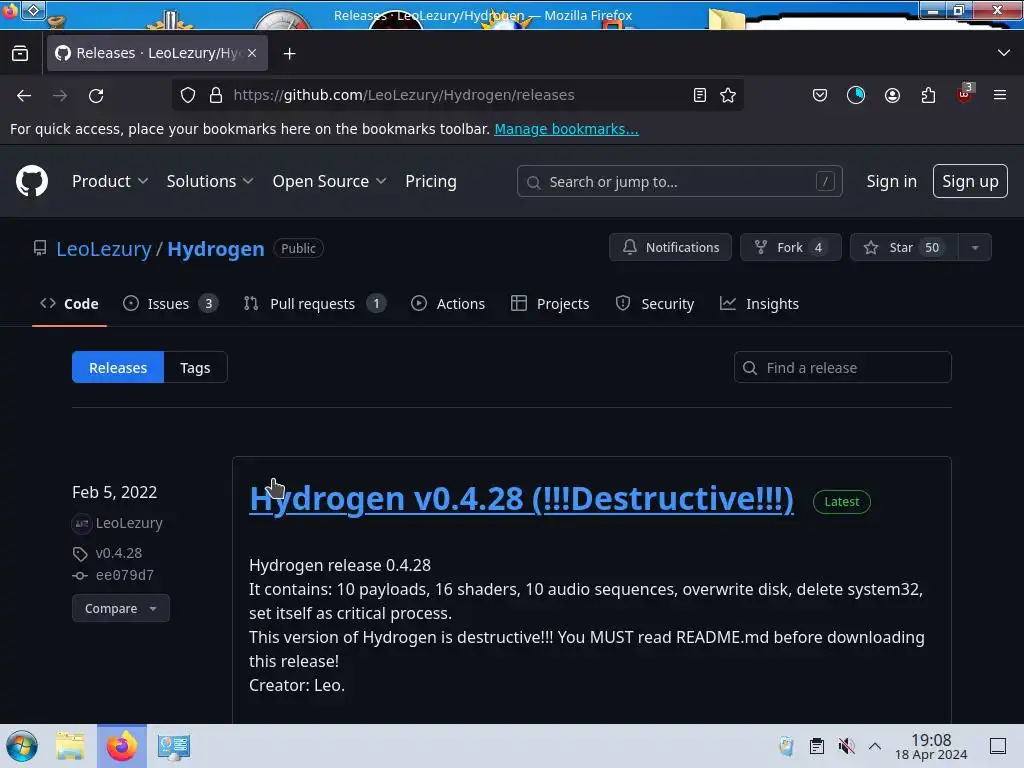
Task: Switch to the Code tab
Action: tap(69, 304)
